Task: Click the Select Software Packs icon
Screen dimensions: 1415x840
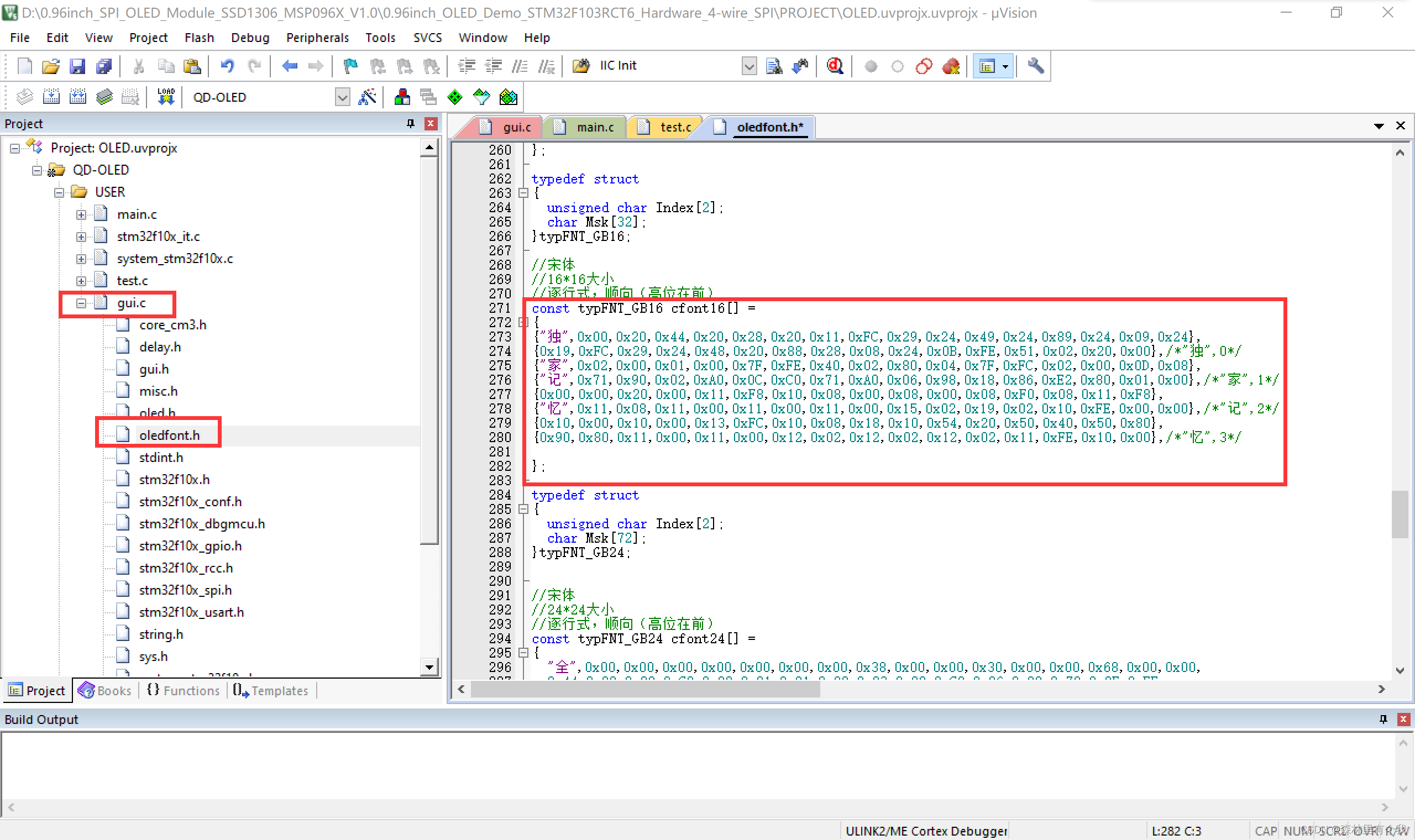Action: click(481, 97)
